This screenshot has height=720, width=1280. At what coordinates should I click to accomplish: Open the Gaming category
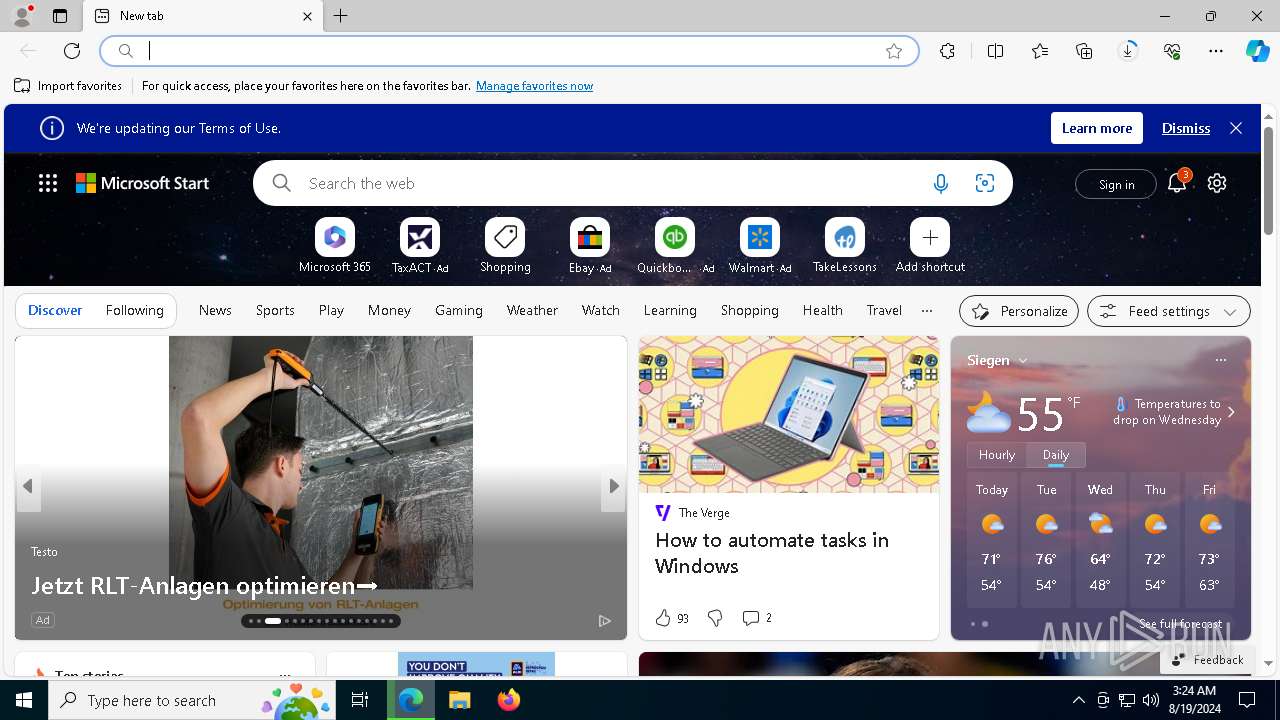(x=459, y=310)
